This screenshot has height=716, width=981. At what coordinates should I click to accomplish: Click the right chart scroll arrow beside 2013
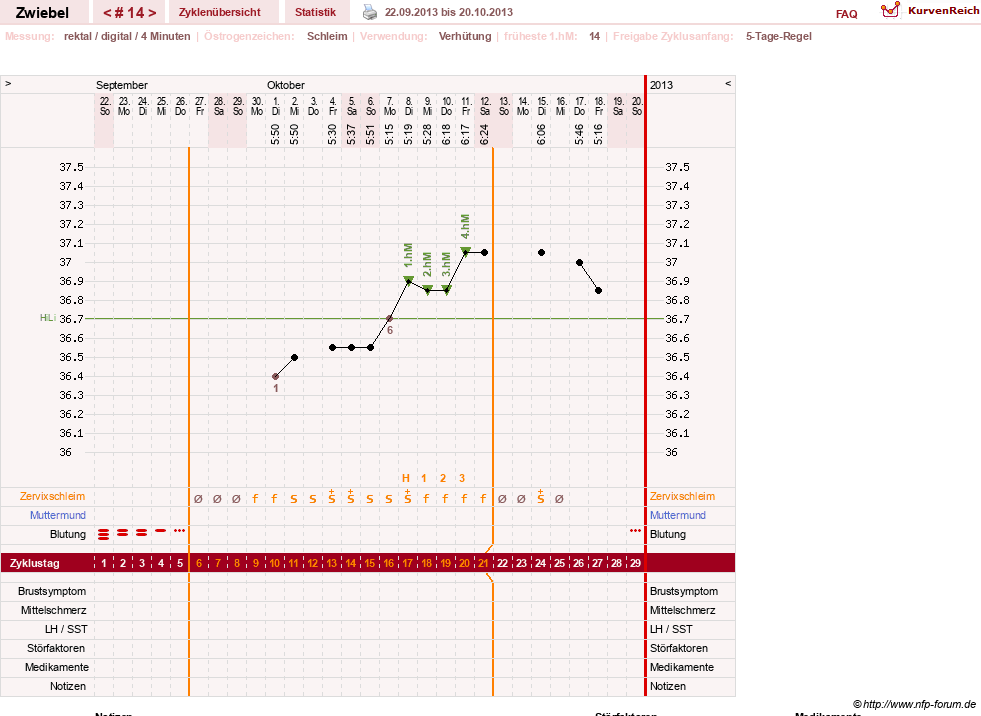[728, 83]
